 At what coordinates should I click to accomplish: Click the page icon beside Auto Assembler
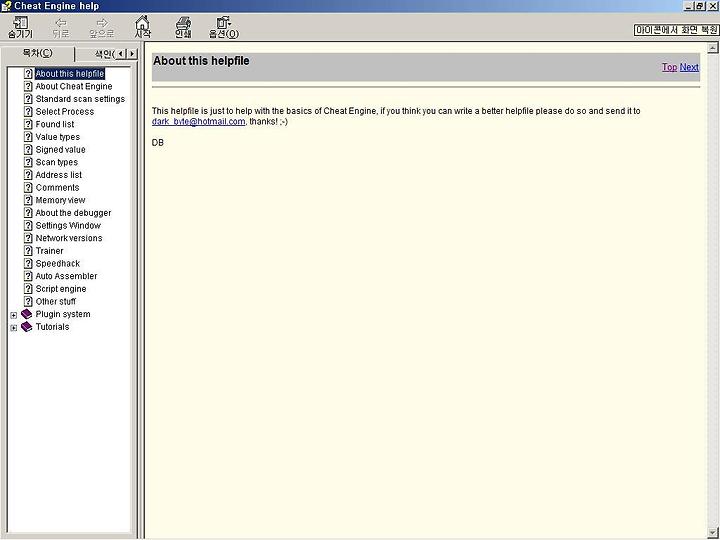coord(28,276)
